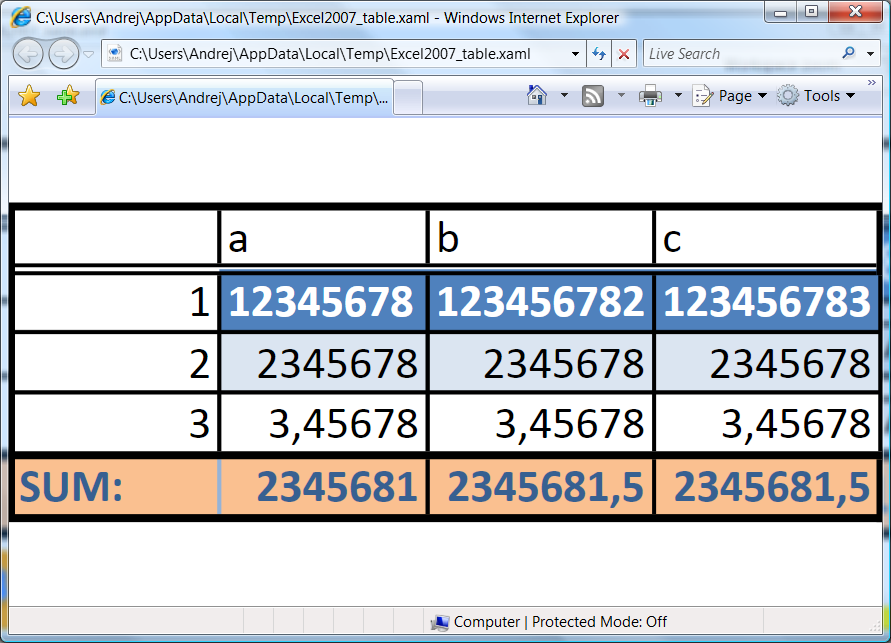Click into the Live Search box
The image size is (891, 643).
coord(739,54)
